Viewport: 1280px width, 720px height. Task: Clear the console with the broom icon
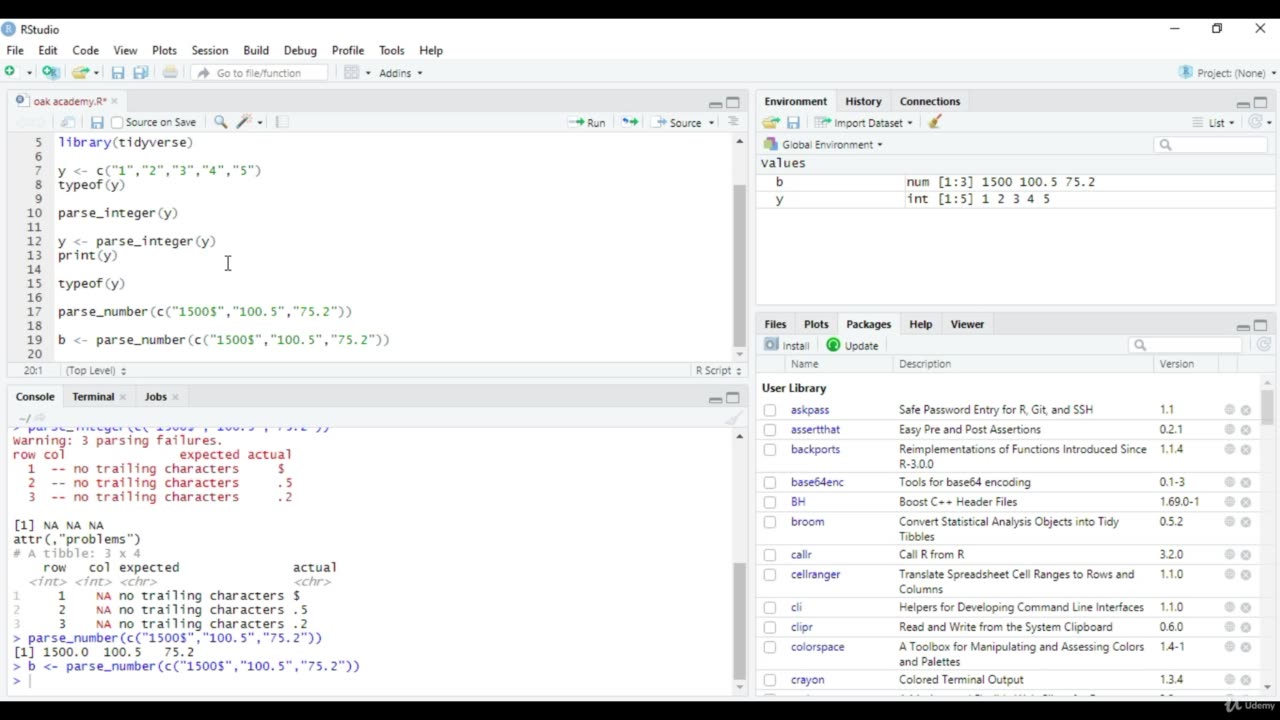click(733, 418)
